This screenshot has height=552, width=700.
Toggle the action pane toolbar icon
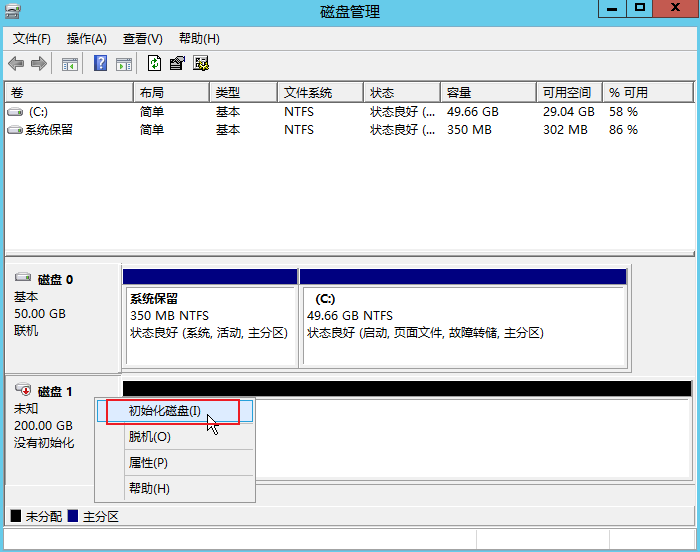click(x=123, y=64)
